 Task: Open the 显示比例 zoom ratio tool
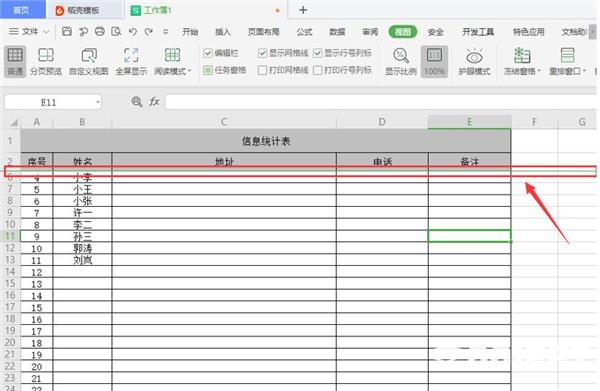(400, 61)
